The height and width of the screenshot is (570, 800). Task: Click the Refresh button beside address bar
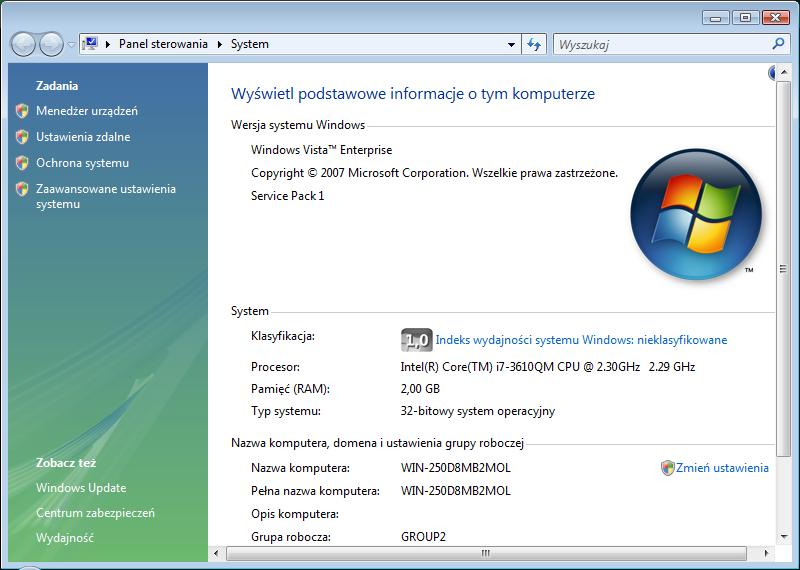(x=534, y=44)
